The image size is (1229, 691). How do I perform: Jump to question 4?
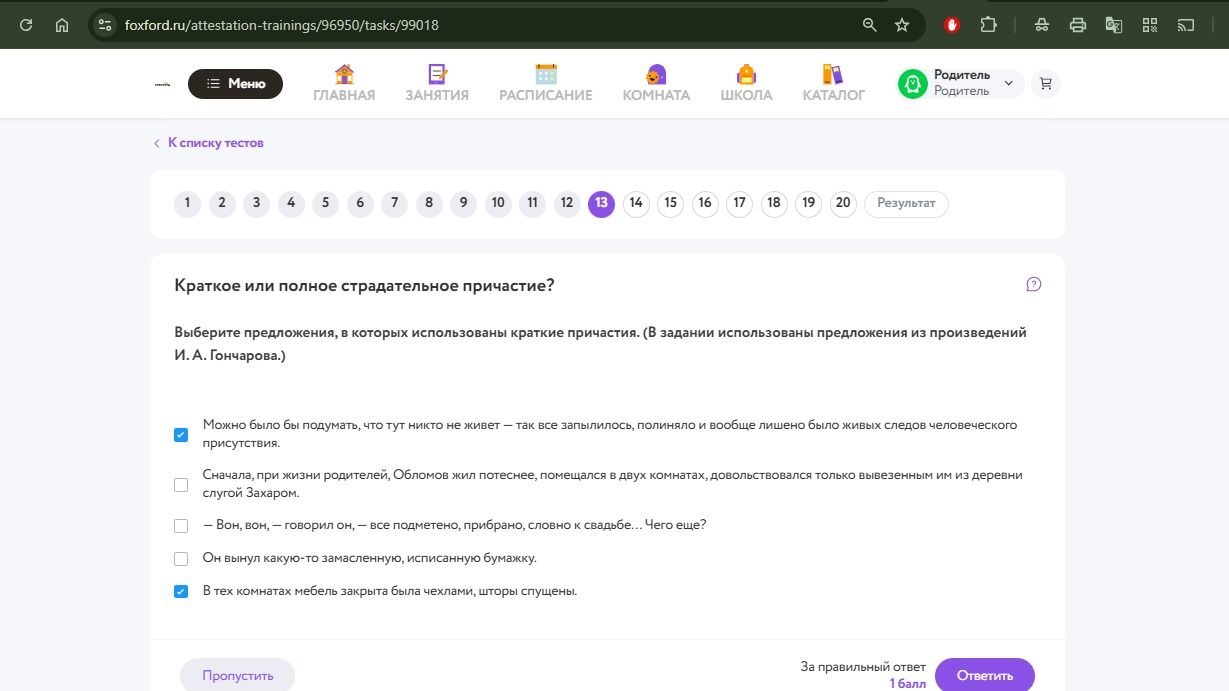(x=291, y=204)
